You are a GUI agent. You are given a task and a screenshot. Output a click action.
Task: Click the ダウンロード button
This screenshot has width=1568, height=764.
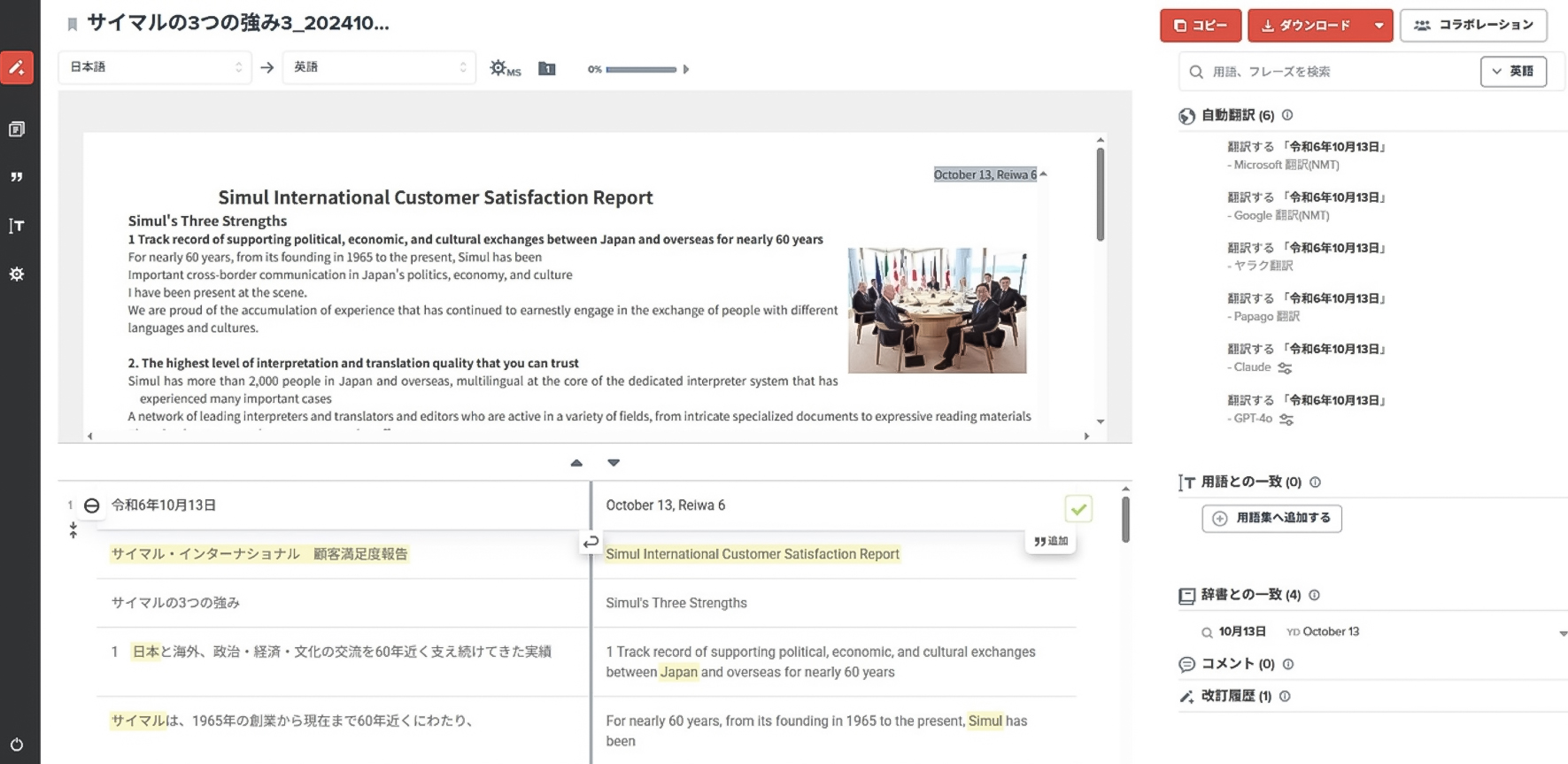(x=1307, y=26)
